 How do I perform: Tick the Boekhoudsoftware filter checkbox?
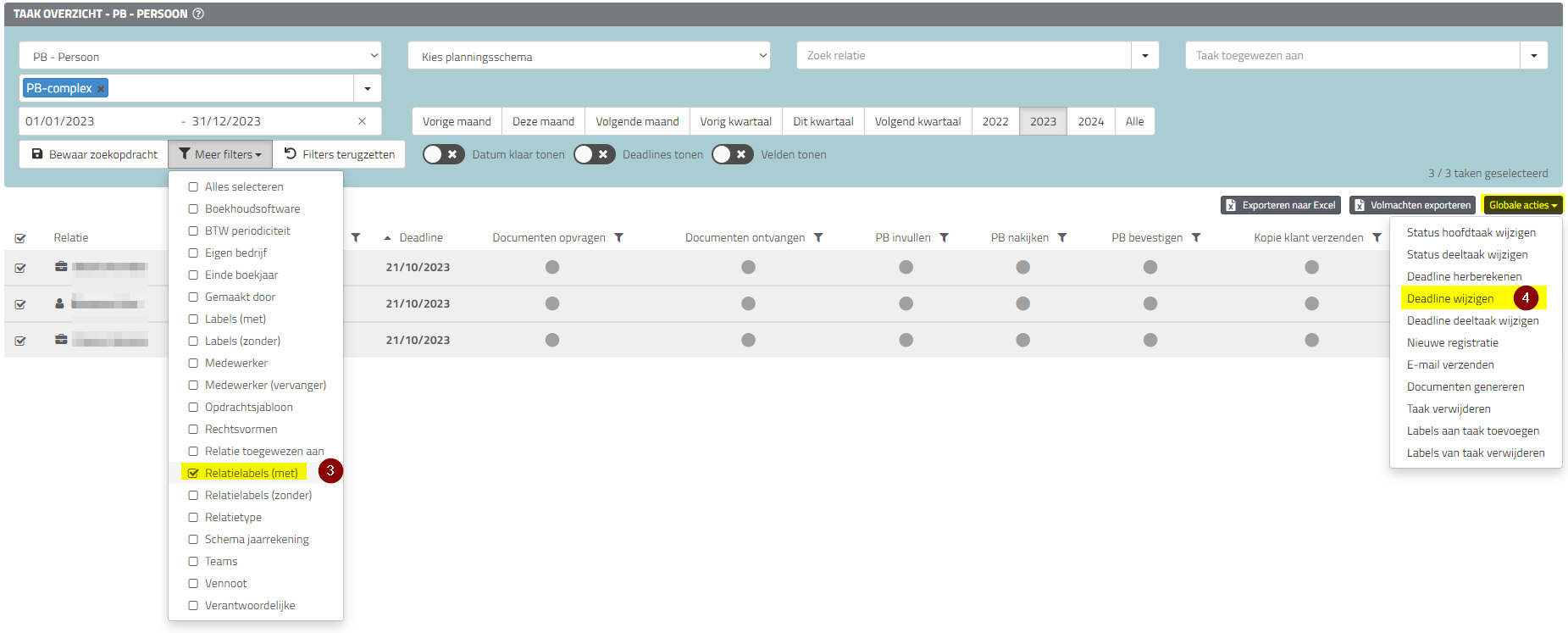tap(193, 209)
